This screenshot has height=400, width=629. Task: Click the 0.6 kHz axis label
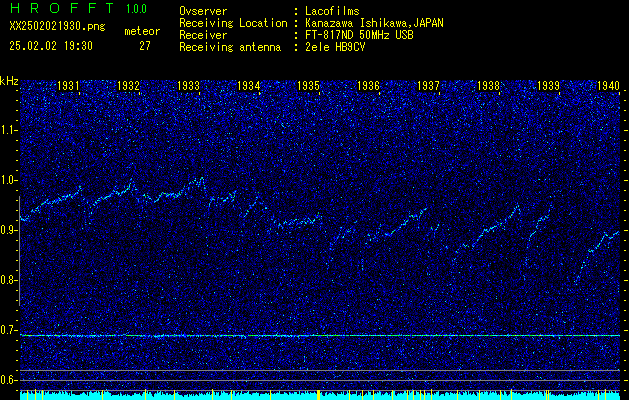[8, 380]
